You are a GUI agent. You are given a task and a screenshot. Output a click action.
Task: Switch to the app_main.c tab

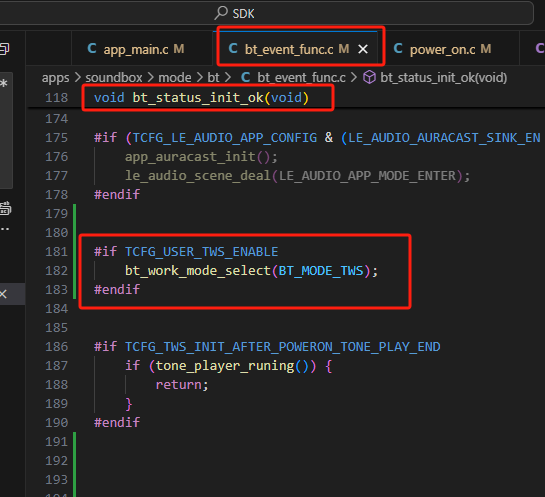click(x=141, y=49)
